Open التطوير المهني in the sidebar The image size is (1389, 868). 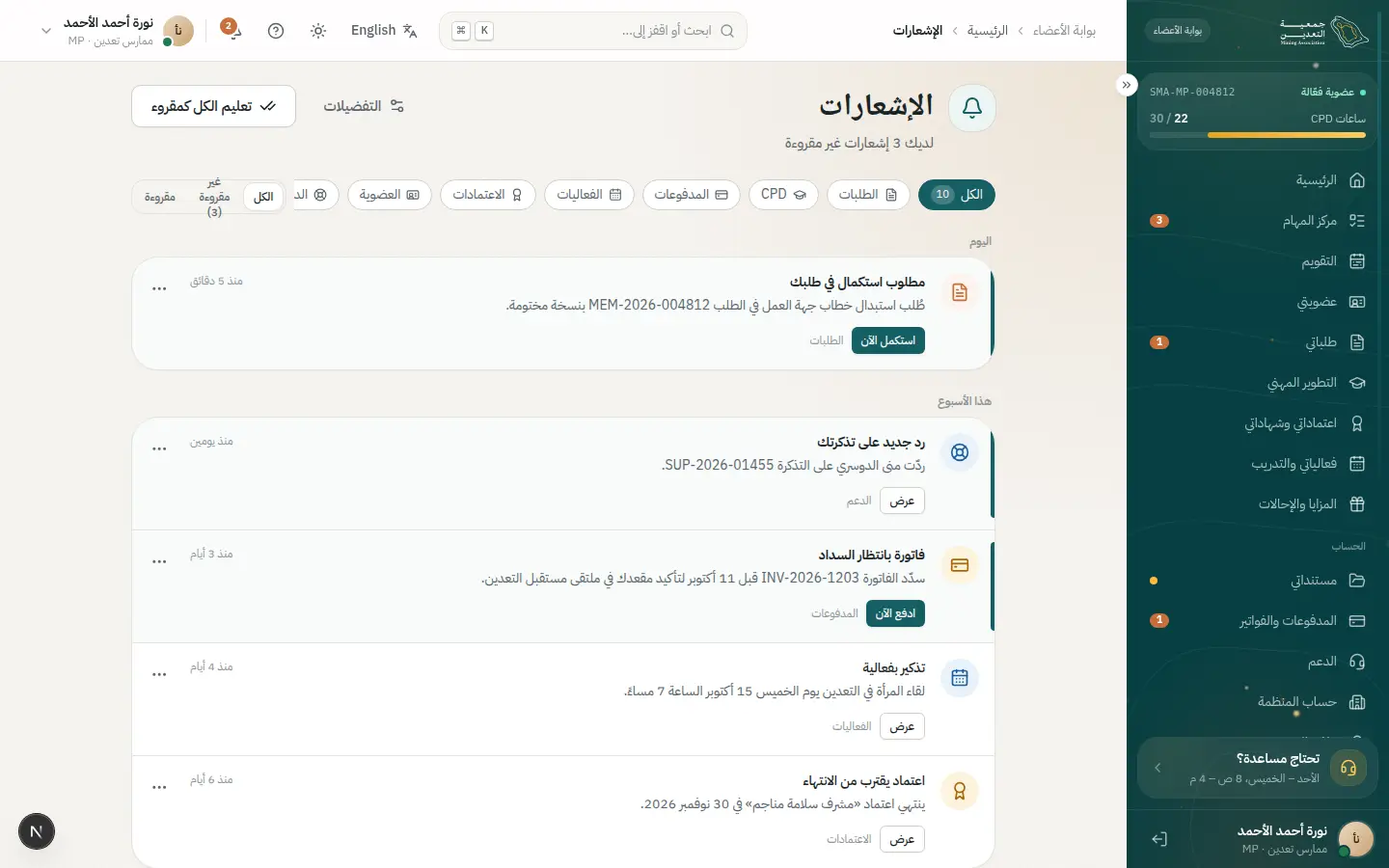click(x=1258, y=383)
